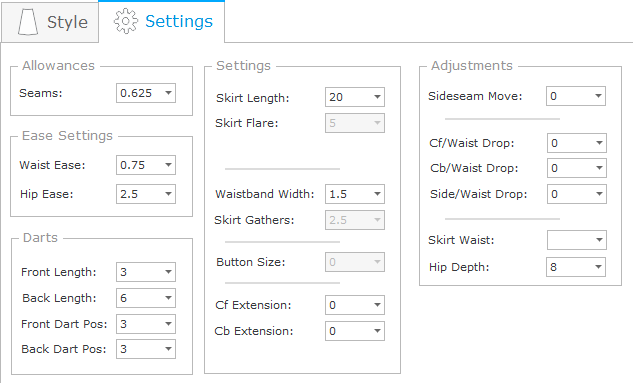Click the skirt shape icon on Style tab

coord(28,22)
